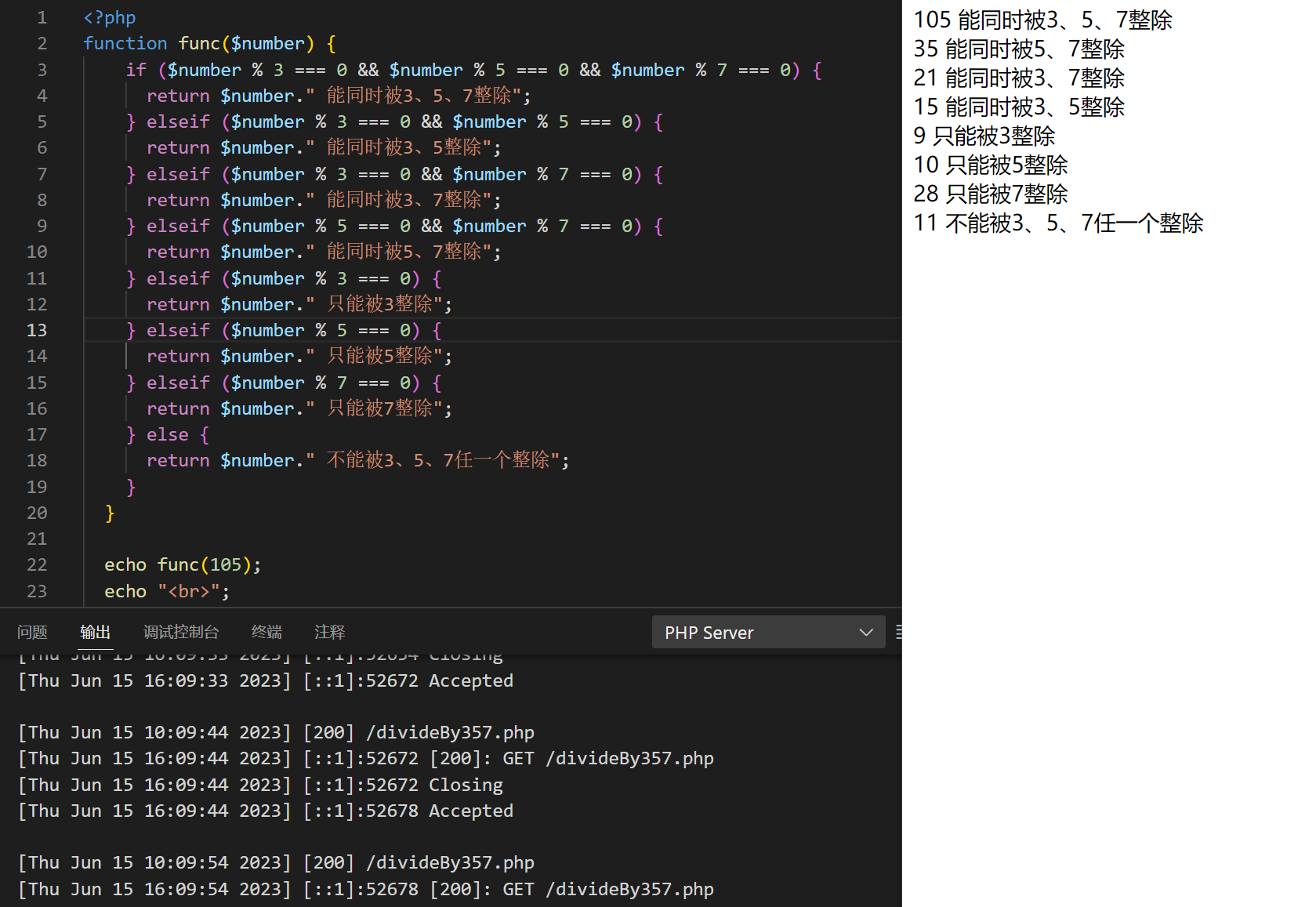Click the first if condition line with % 3, 5, 7
The width and height of the screenshot is (1316, 907).
pos(474,70)
